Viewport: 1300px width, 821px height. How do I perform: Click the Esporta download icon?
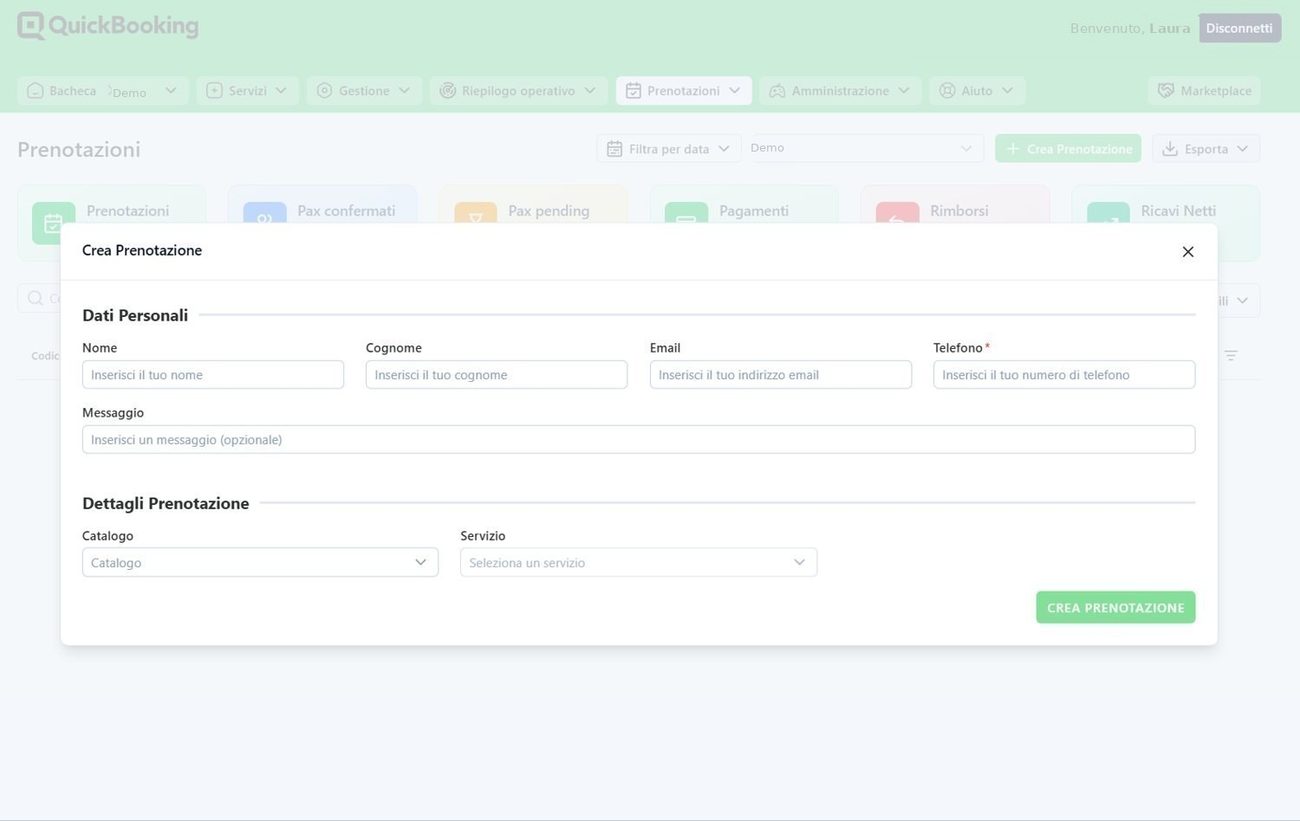pyautogui.click(x=1170, y=149)
